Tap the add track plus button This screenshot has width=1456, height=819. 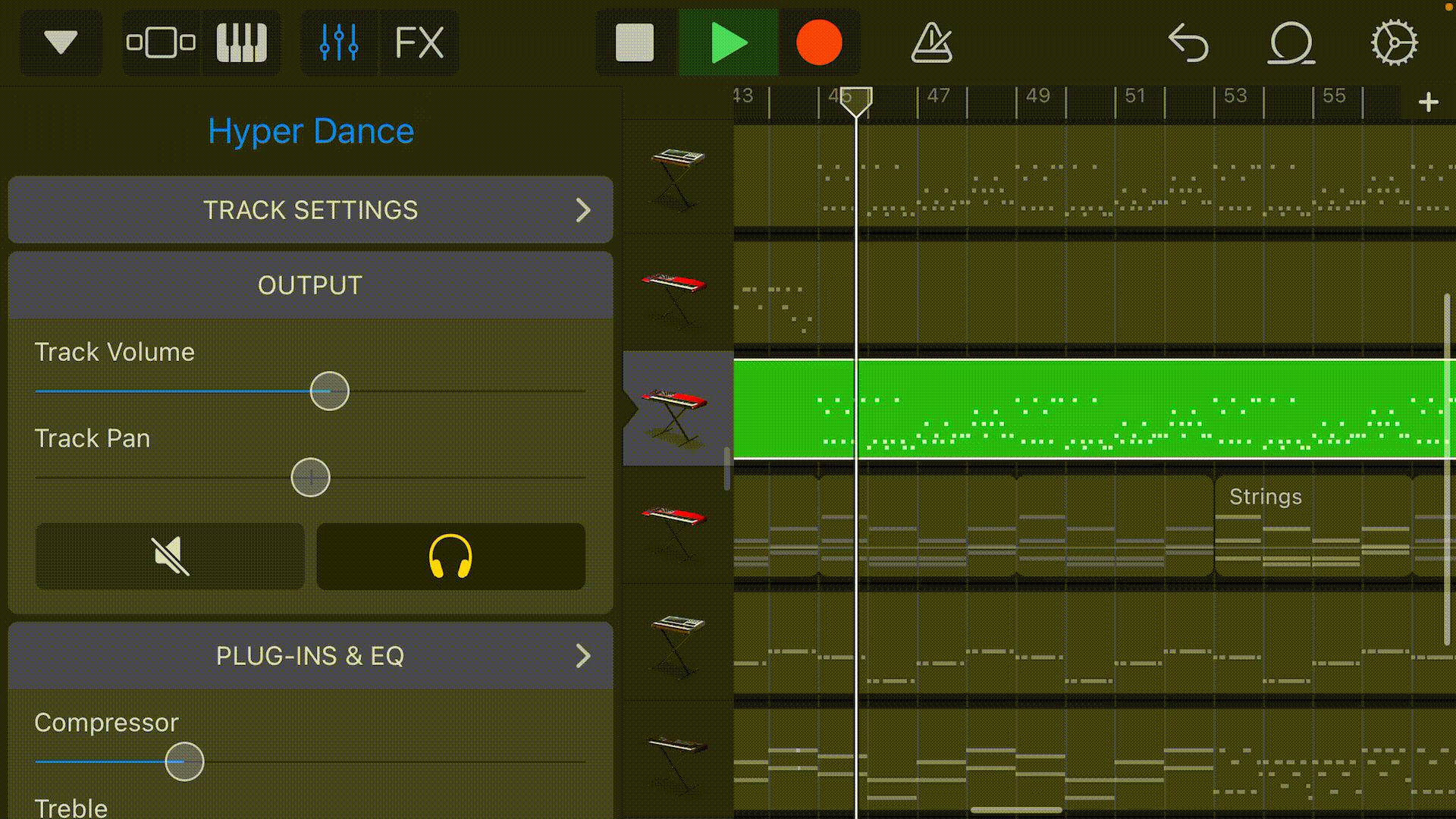click(1428, 101)
